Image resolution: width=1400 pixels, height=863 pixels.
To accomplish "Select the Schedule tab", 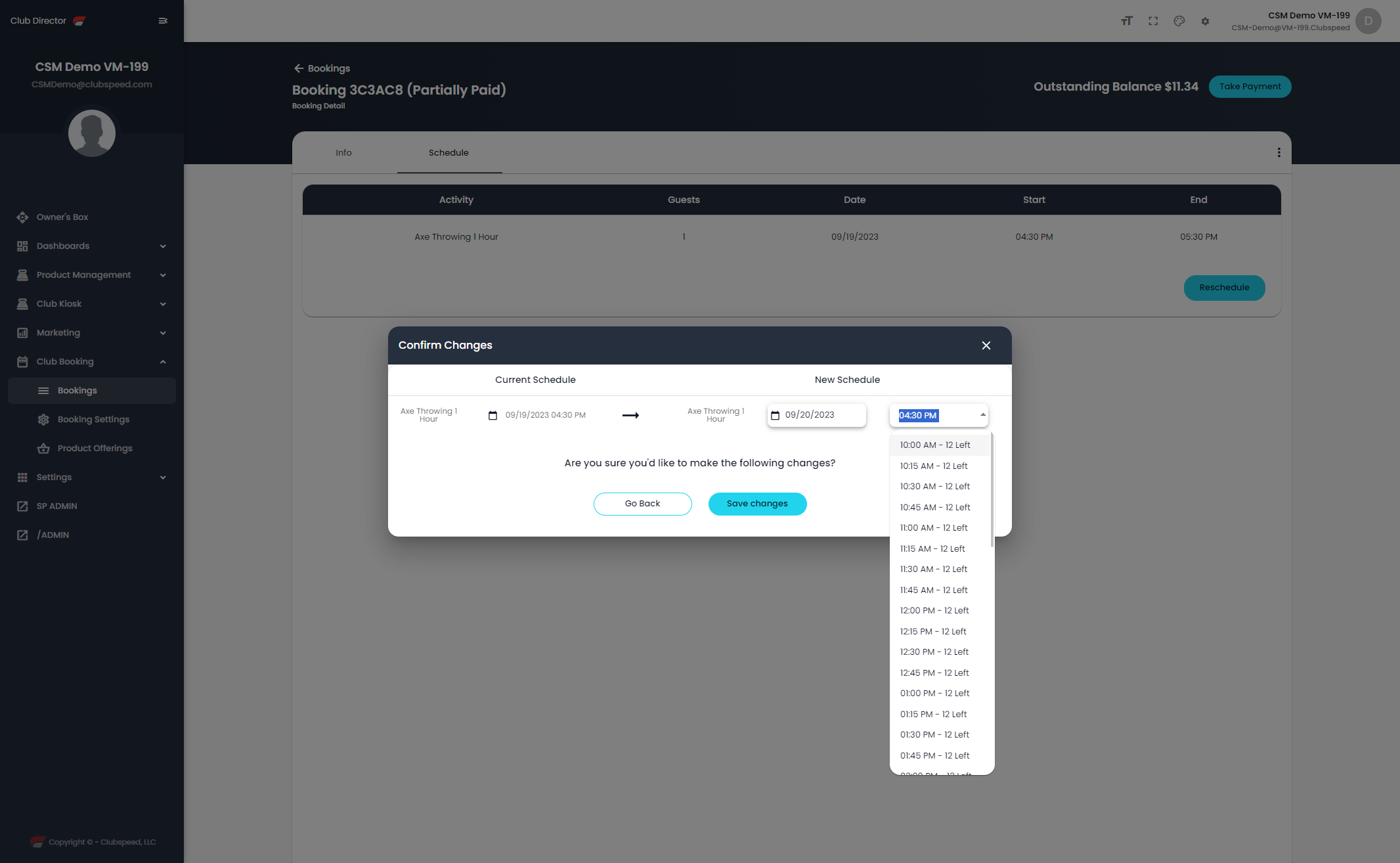I will [449, 152].
